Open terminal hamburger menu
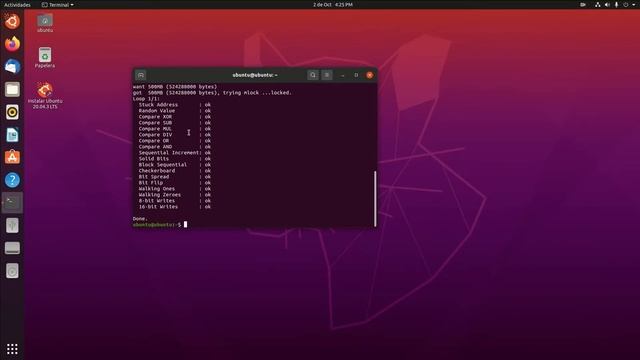The width and height of the screenshot is (640, 360). pyautogui.click(x=327, y=75)
